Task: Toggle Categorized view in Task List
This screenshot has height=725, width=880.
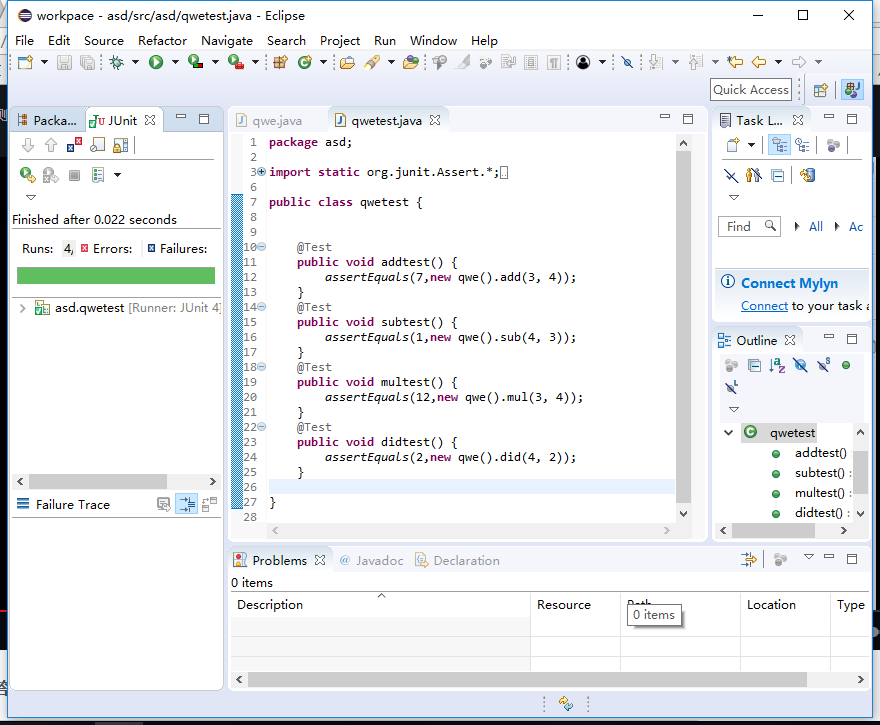Action: point(779,146)
